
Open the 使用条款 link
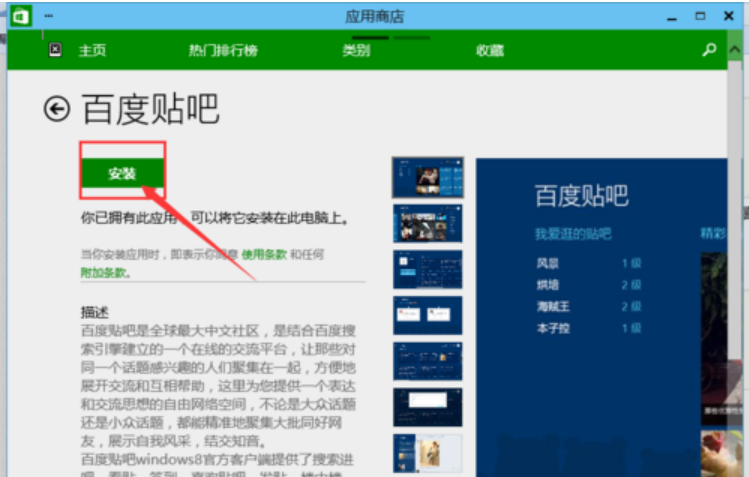pyautogui.click(x=264, y=254)
